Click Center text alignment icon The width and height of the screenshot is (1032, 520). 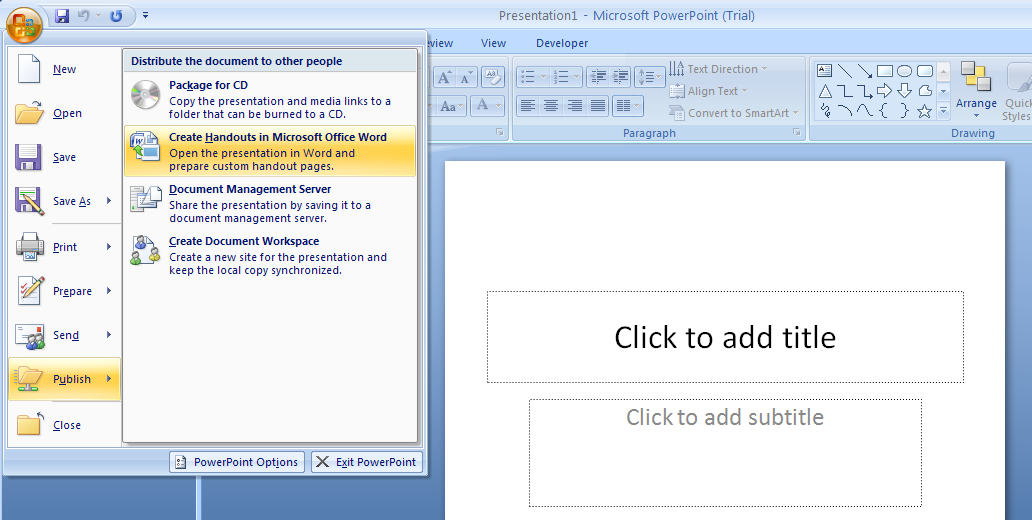pyautogui.click(x=552, y=106)
